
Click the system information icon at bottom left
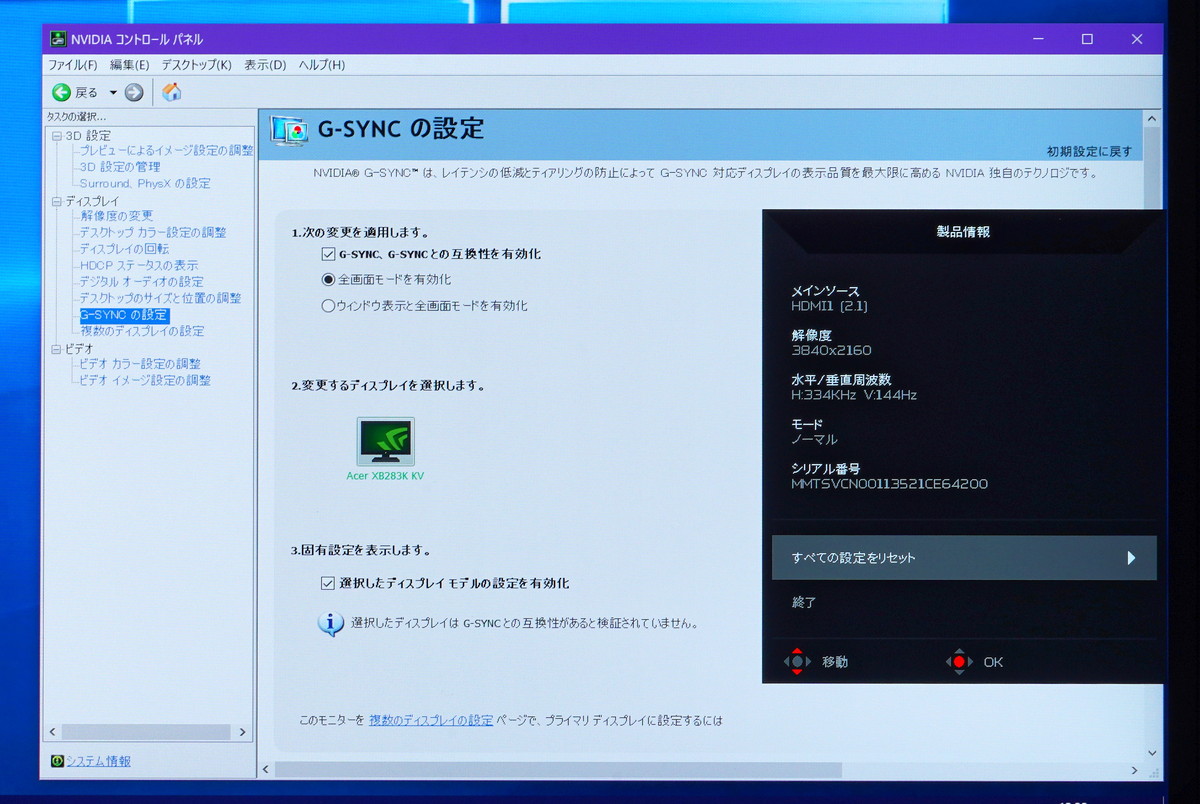(58, 761)
